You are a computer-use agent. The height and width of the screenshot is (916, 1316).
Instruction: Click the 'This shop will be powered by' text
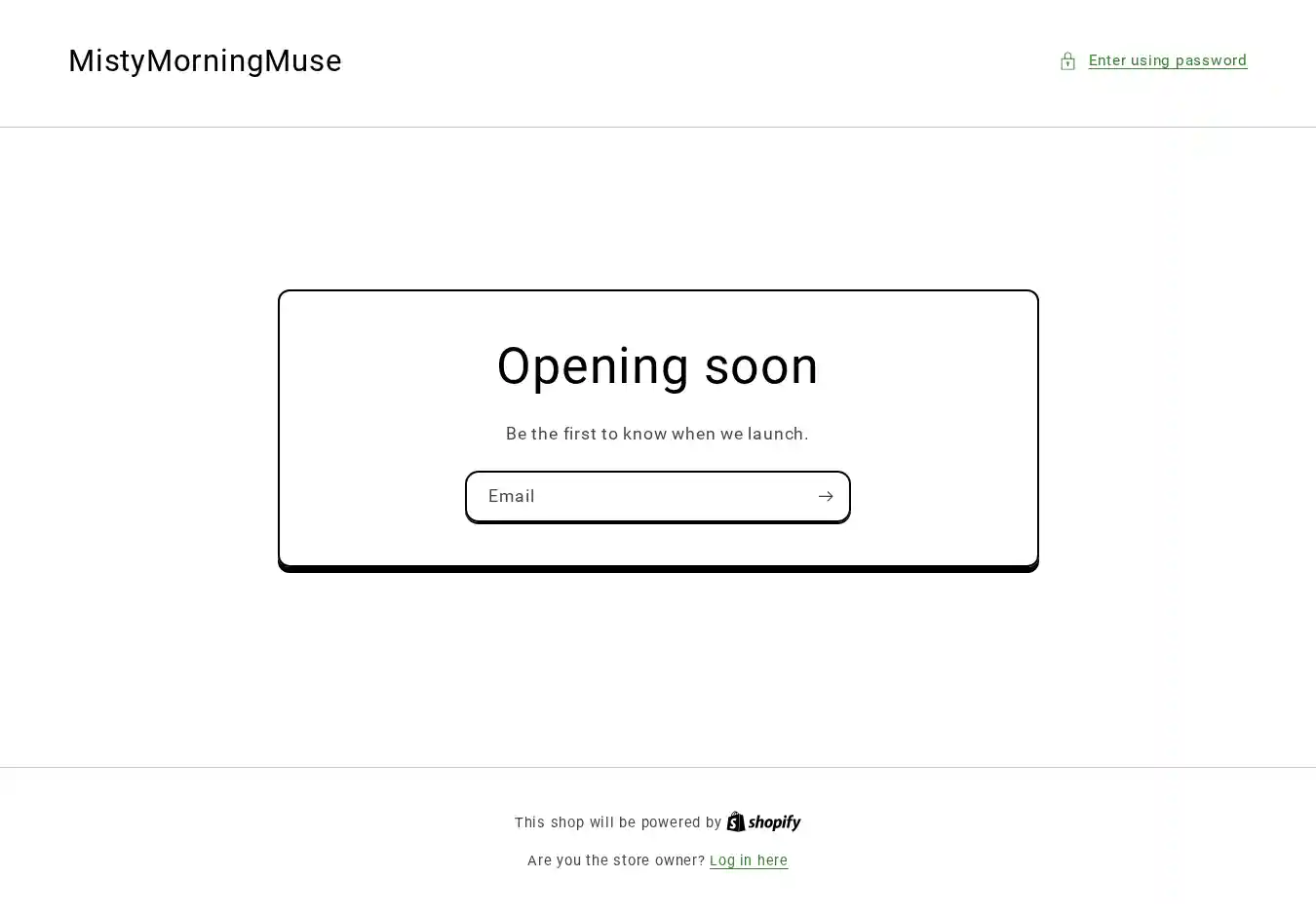coord(617,822)
